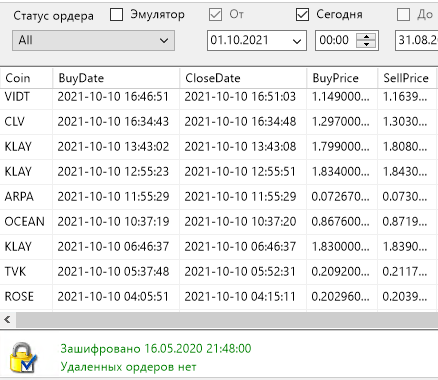Click the Зашифровано 16.05.2020 status text
438x380 pixels.
click(x=156, y=349)
